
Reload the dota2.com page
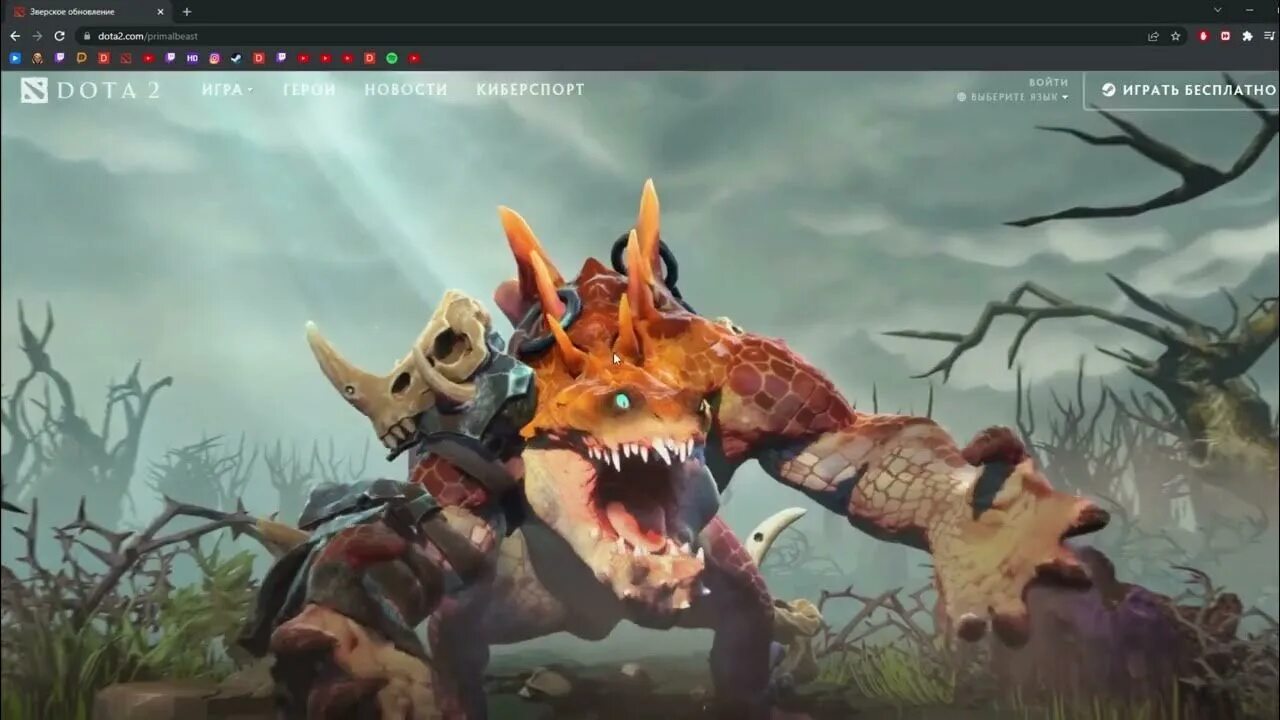click(x=59, y=36)
